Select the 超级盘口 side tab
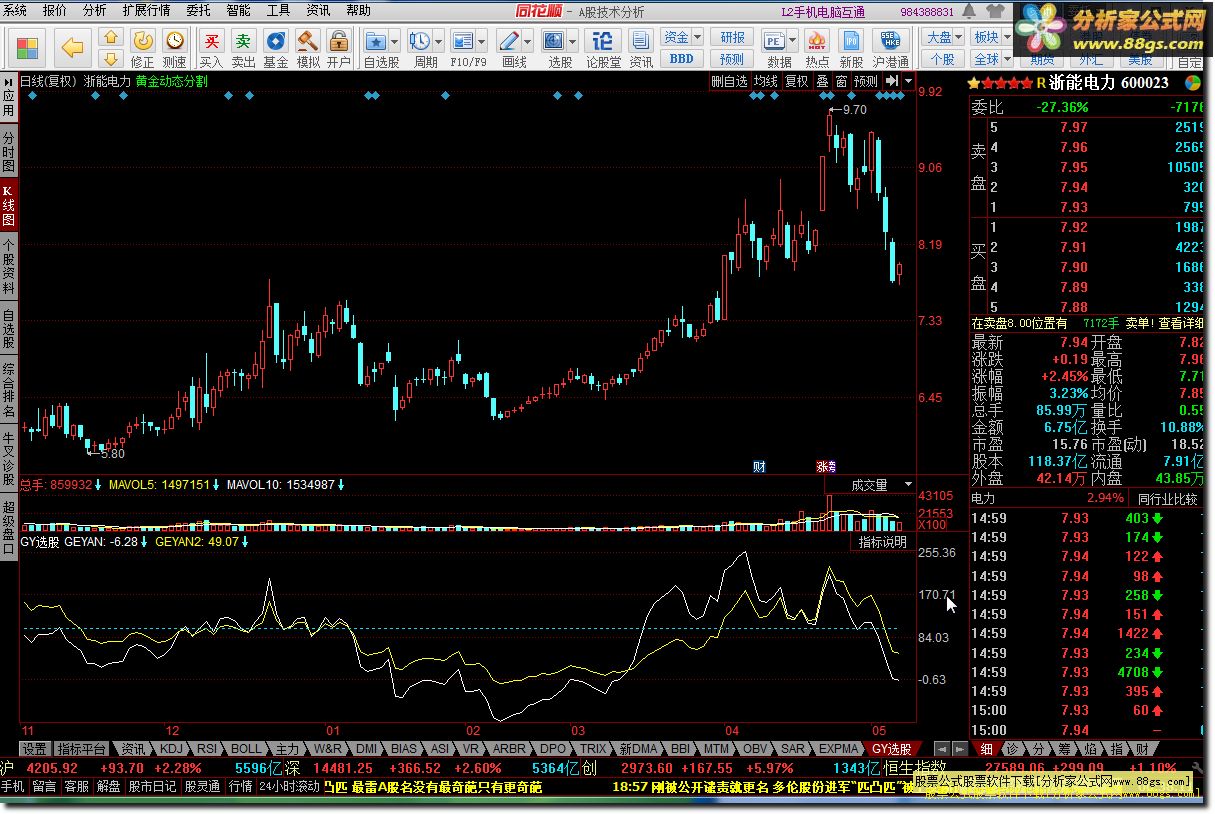 pyautogui.click(x=8, y=525)
